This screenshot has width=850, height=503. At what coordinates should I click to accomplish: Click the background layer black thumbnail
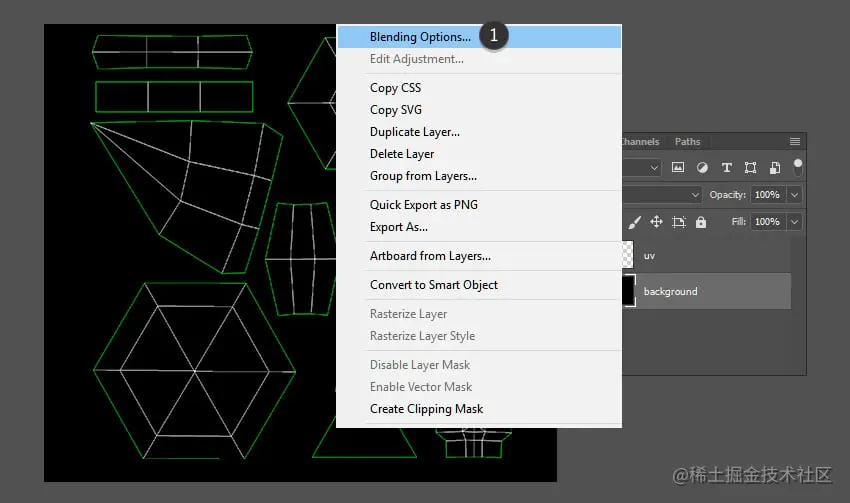[x=628, y=291]
